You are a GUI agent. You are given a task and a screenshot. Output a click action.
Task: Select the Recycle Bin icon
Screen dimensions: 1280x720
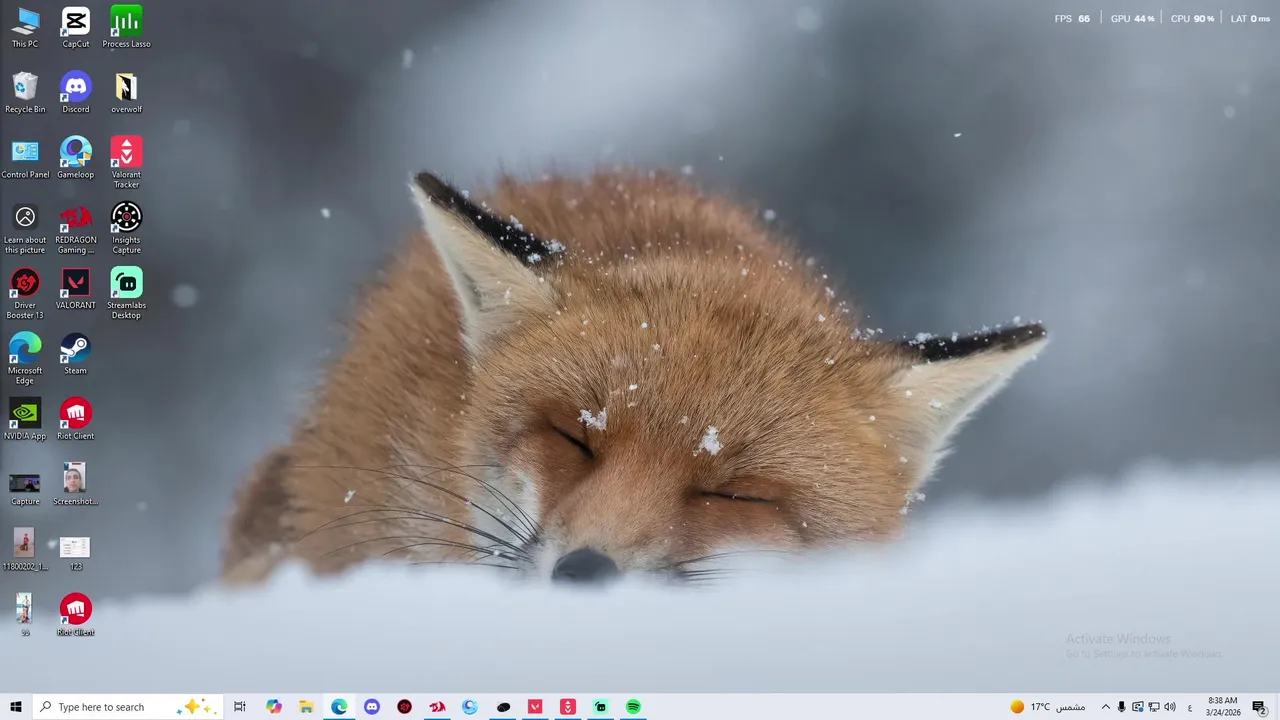25,93
